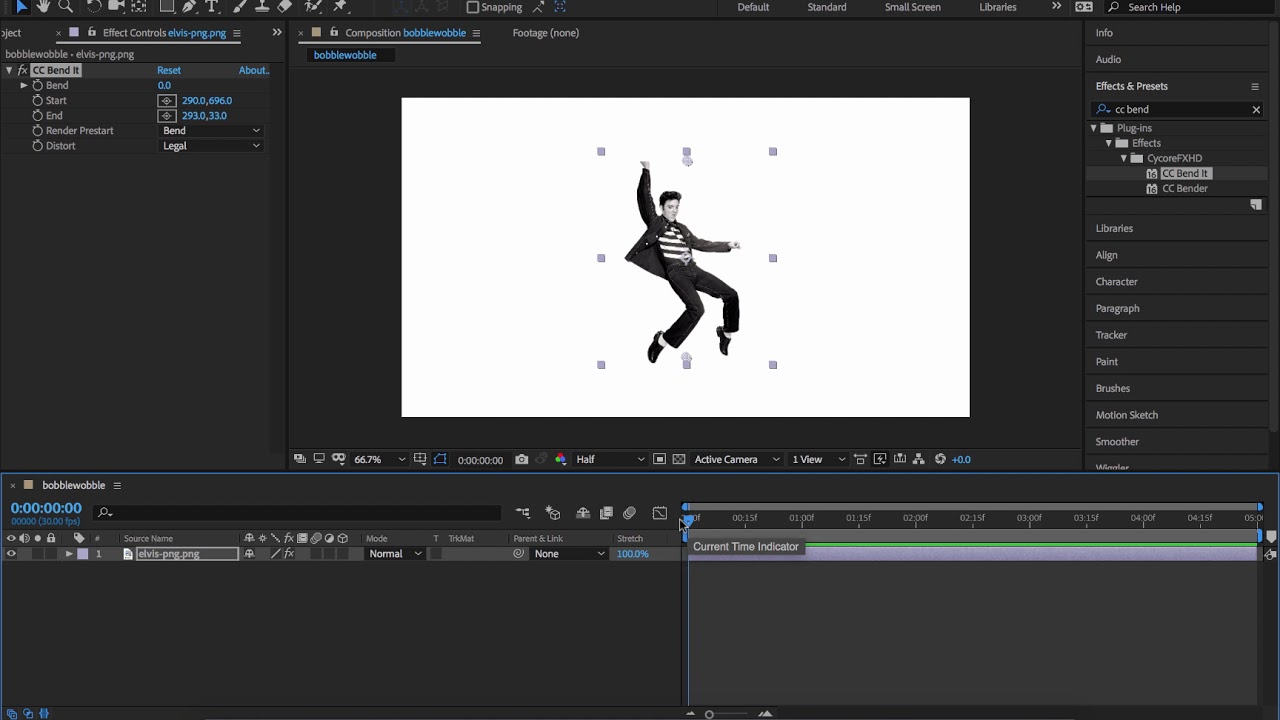1280x720 pixels.
Task: Expand the Bend property
Action: coord(24,86)
